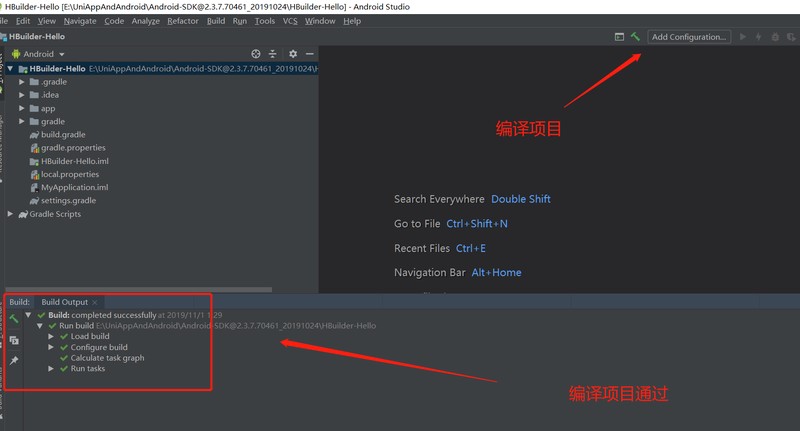Screen dimensions: 800x431
Task: Open the Navigate menu
Action: 80,21
